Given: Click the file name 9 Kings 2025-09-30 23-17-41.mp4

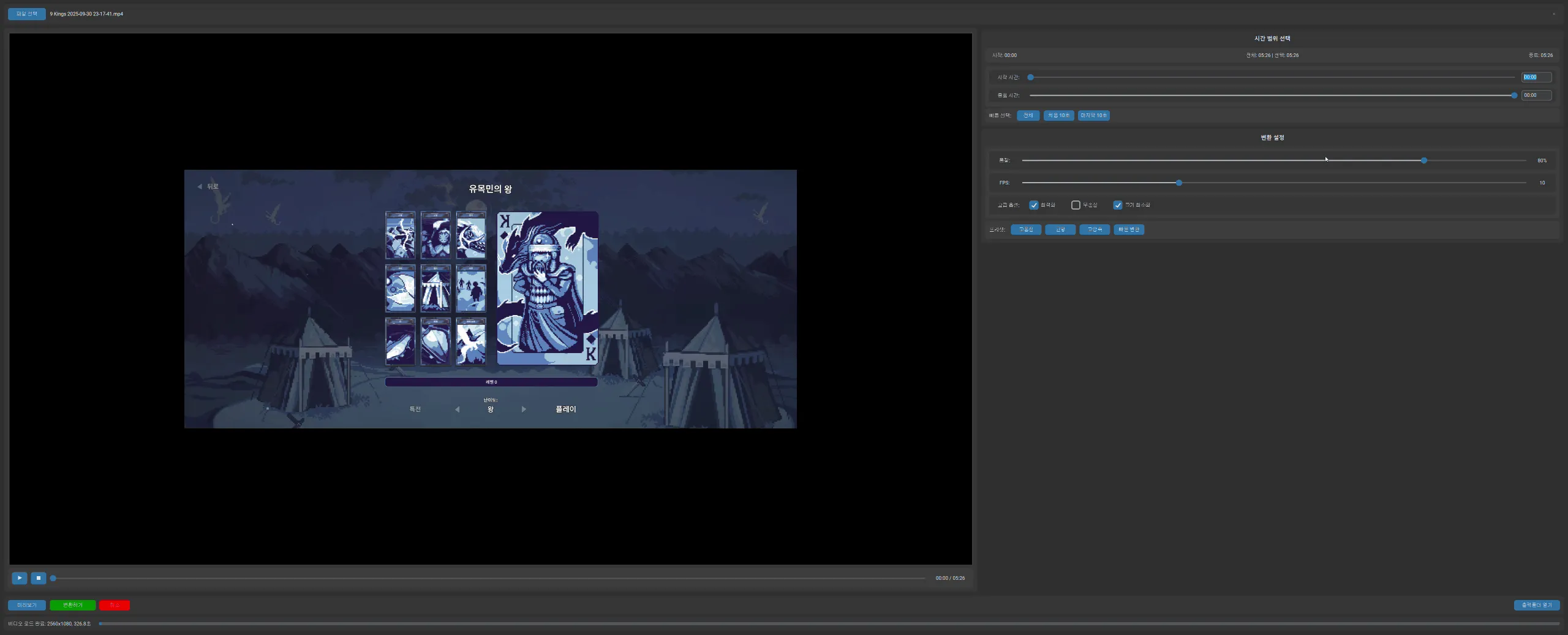Looking at the screenshot, I should pos(86,14).
